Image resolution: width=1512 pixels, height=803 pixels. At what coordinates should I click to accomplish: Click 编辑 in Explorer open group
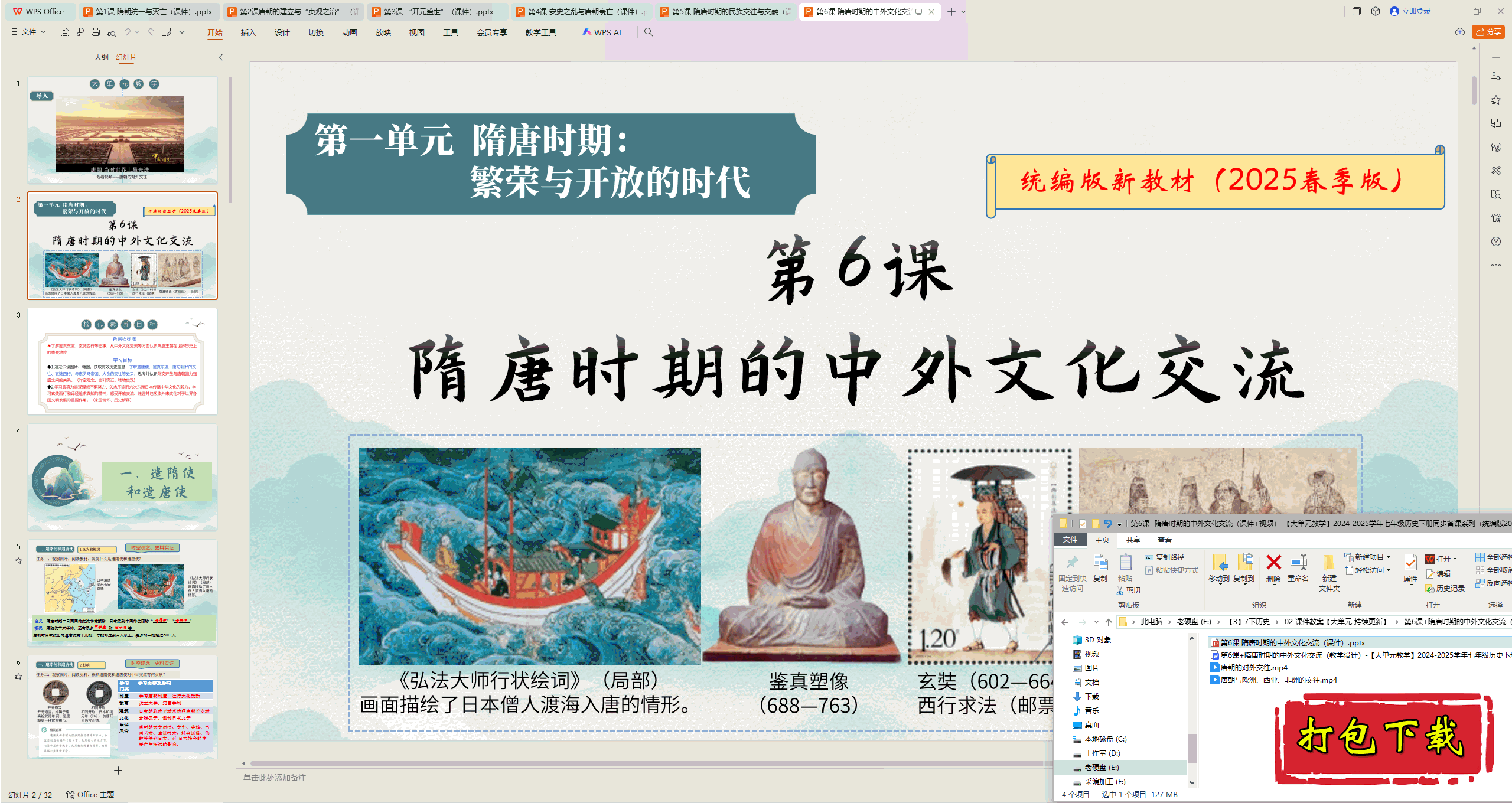[1438, 573]
